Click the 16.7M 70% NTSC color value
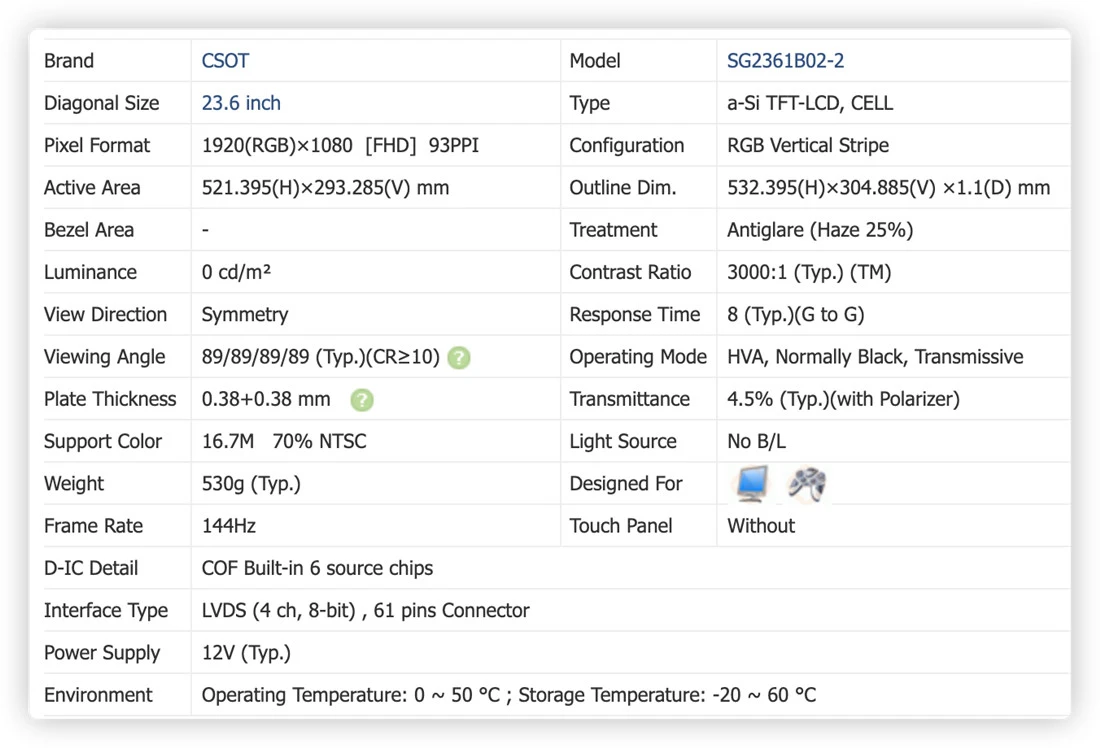The height and width of the screenshot is (748, 1100). 284,441
